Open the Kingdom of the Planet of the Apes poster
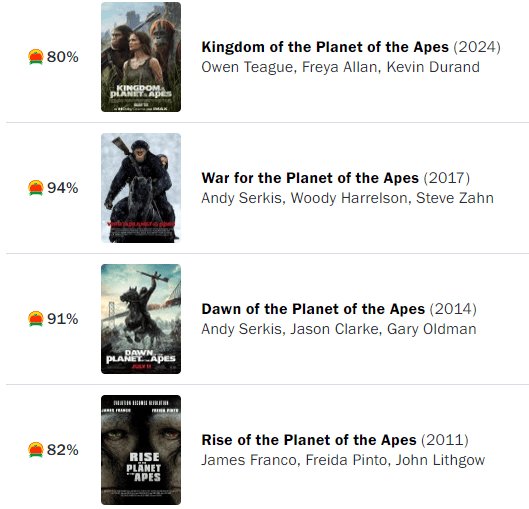Screen dimensions: 529x509 click(141, 57)
